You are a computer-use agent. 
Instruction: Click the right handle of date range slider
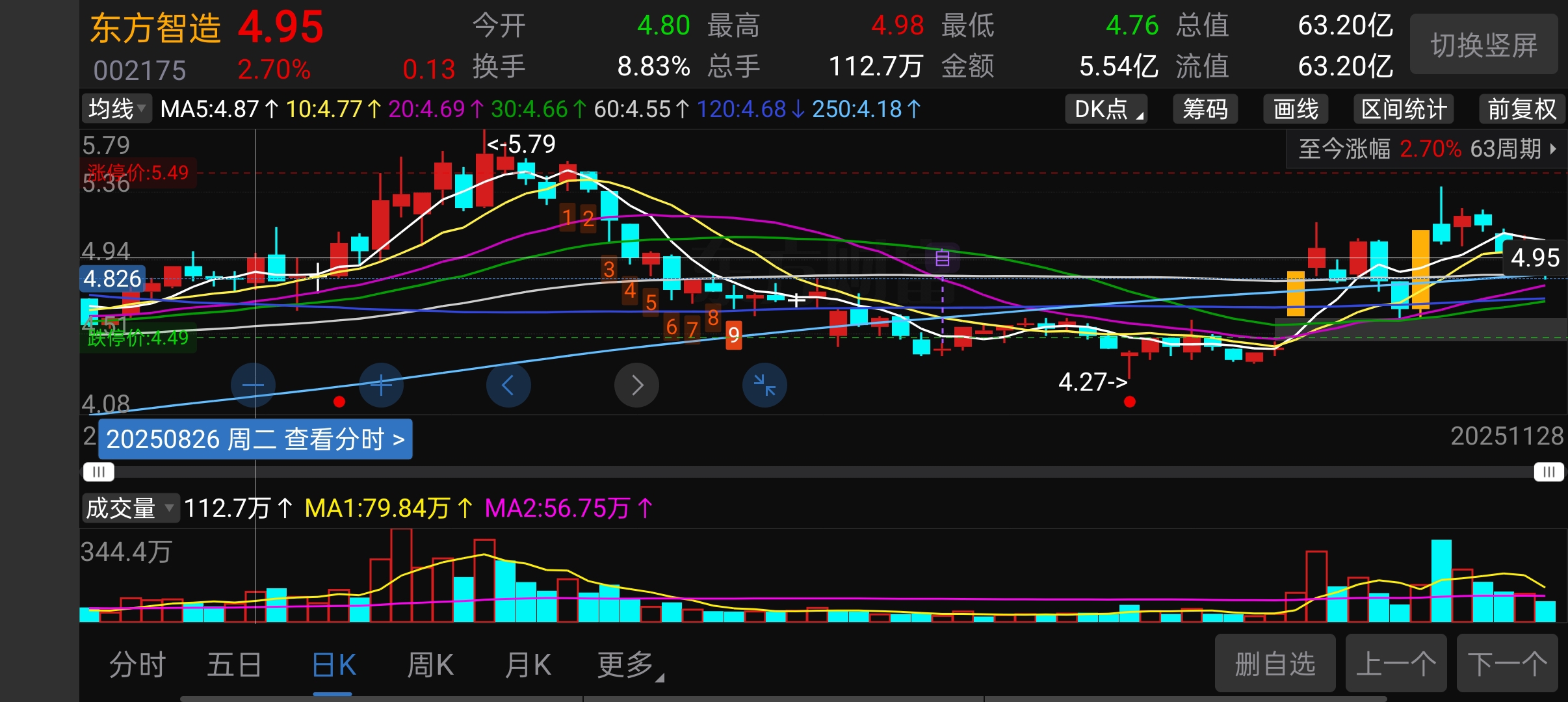point(1548,471)
